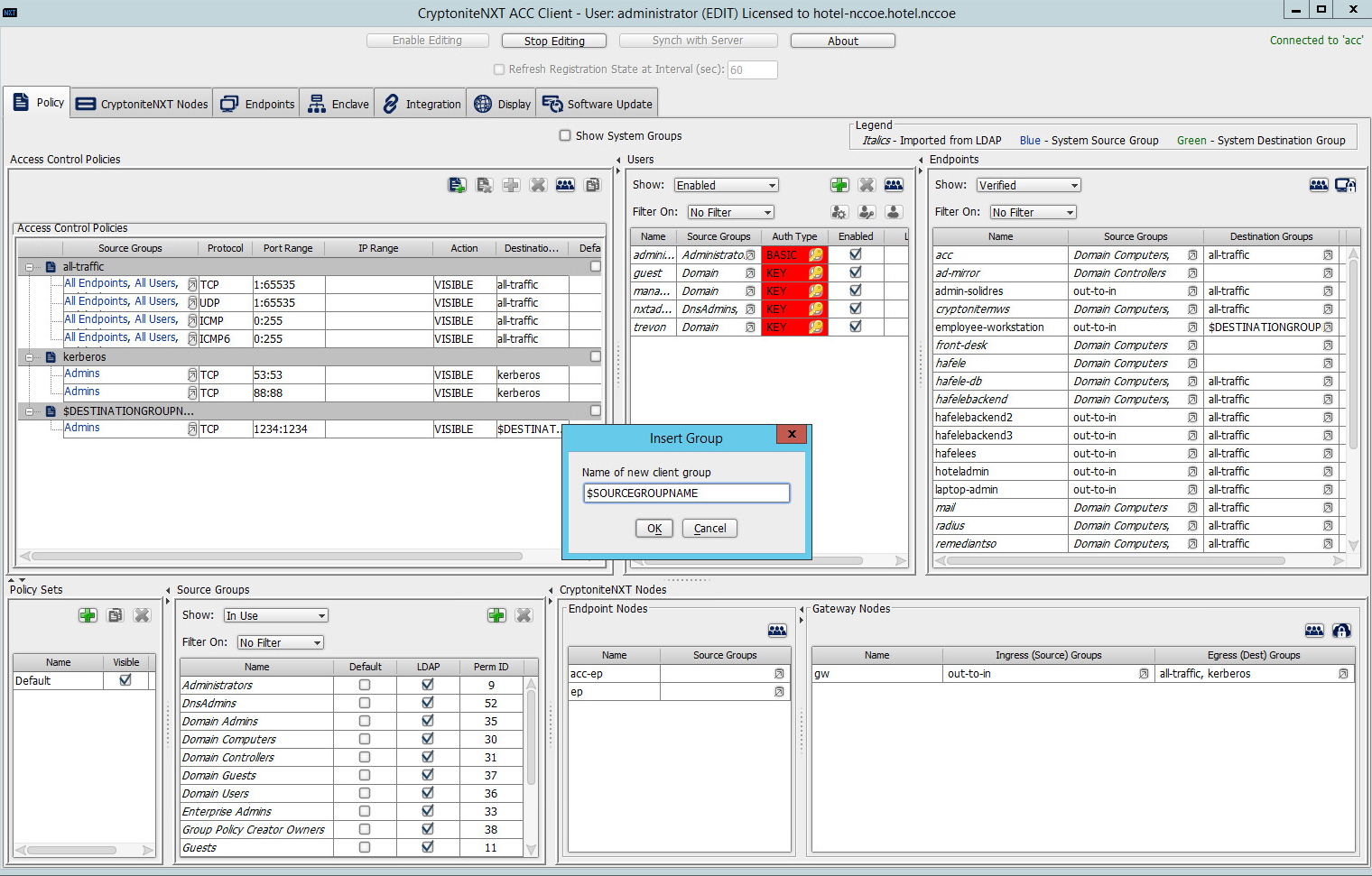1372x876 pixels.
Task: Collapse the all-traffic policy tree node
Action: (x=29, y=267)
